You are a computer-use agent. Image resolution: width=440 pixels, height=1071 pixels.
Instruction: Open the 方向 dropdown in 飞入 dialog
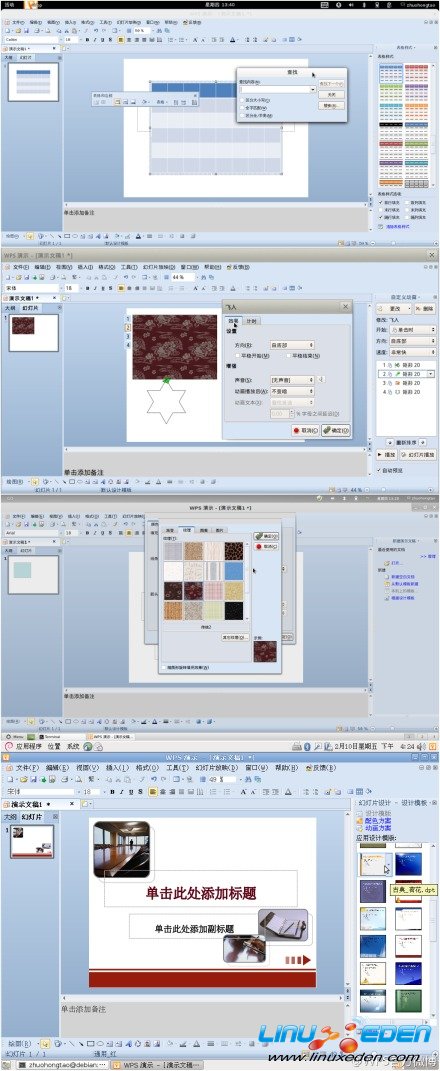pos(292,346)
